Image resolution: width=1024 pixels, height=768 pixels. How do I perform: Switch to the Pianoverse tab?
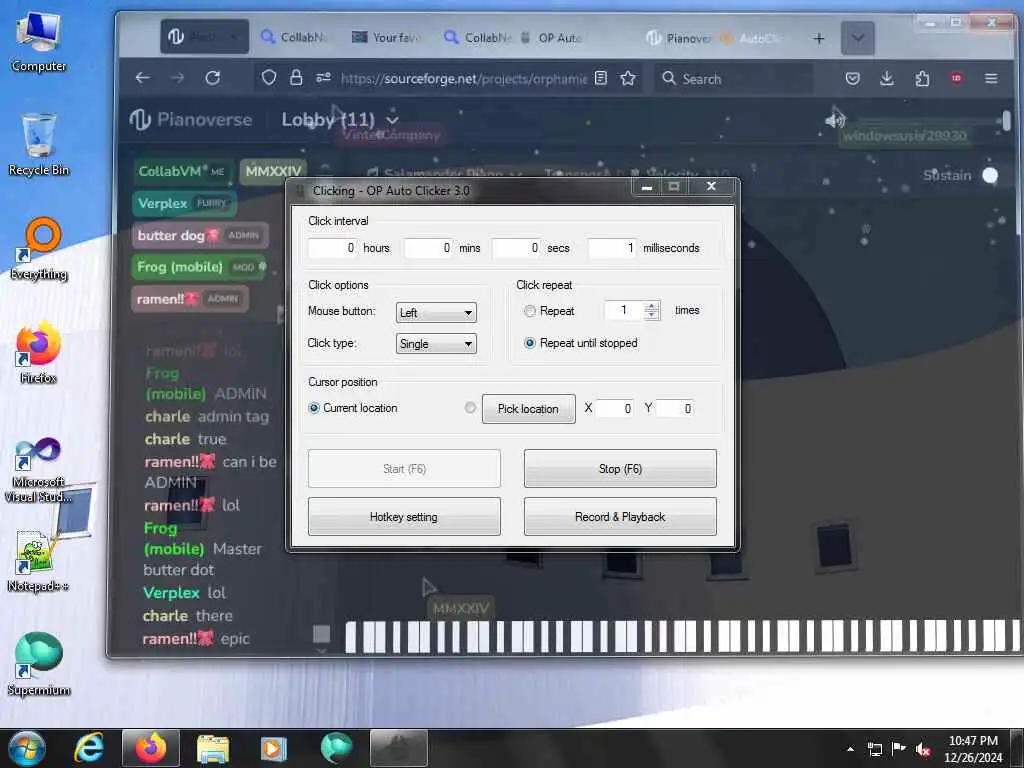pos(679,38)
